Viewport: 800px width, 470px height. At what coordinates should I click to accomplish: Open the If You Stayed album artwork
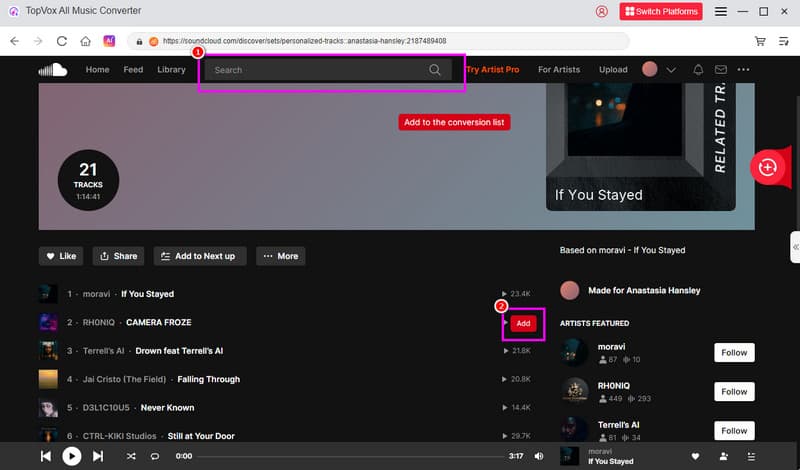pos(640,147)
